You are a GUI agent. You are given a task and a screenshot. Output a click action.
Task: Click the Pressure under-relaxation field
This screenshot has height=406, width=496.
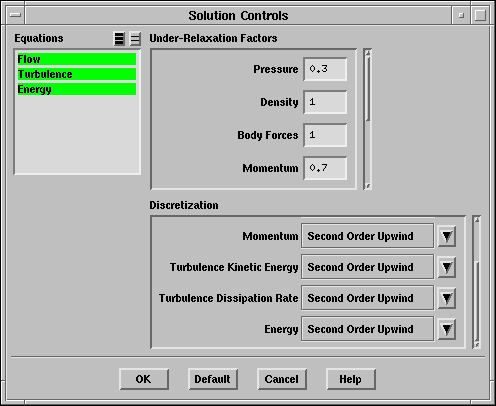point(325,69)
